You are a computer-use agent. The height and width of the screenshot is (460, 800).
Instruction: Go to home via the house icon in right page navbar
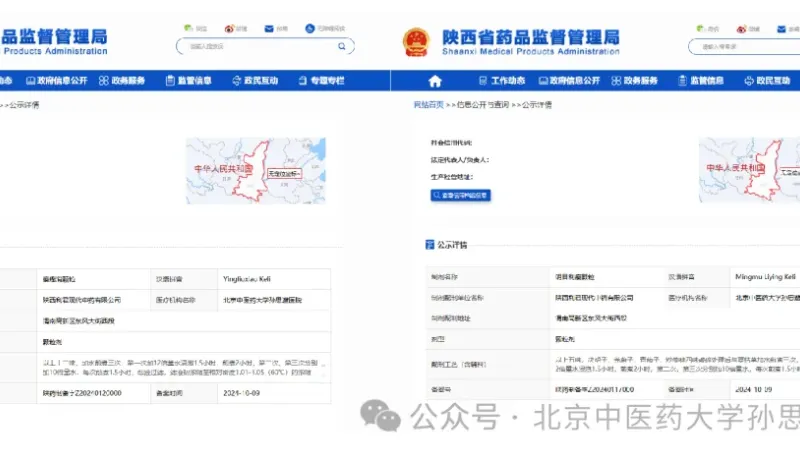click(435, 81)
